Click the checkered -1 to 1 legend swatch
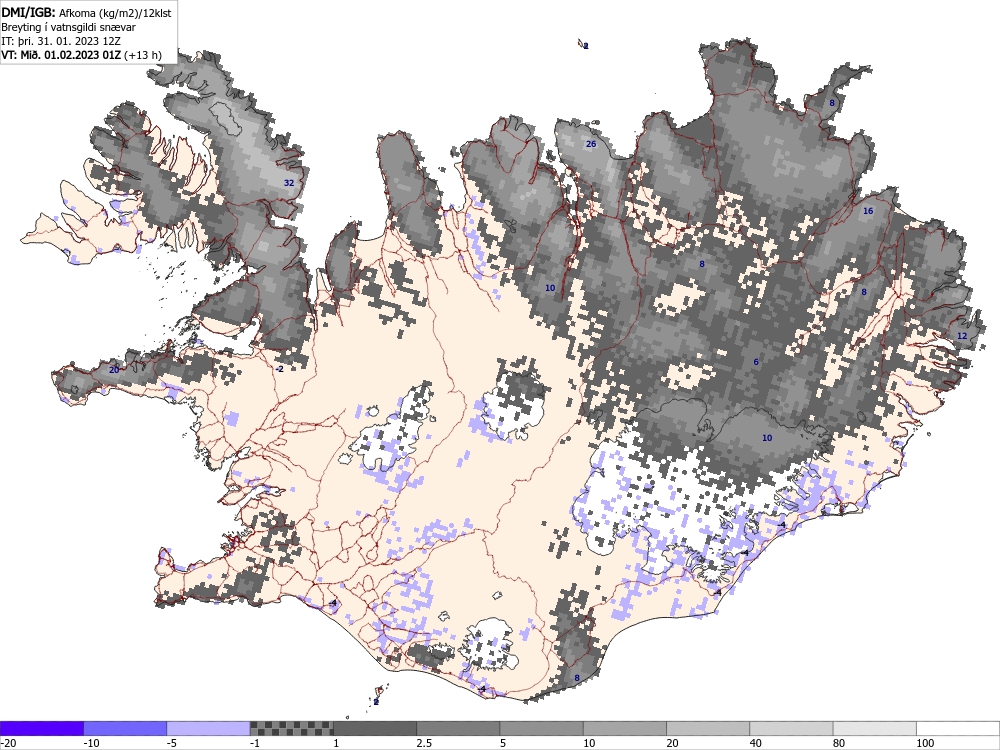This screenshot has height=750, width=1000. click(x=291, y=728)
